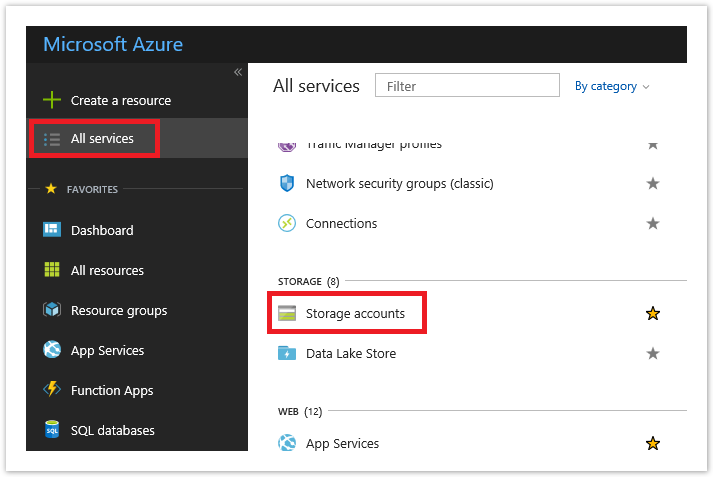Click the Data Lake Store folder icon
The width and height of the screenshot is (713, 477).
click(x=287, y=353)
